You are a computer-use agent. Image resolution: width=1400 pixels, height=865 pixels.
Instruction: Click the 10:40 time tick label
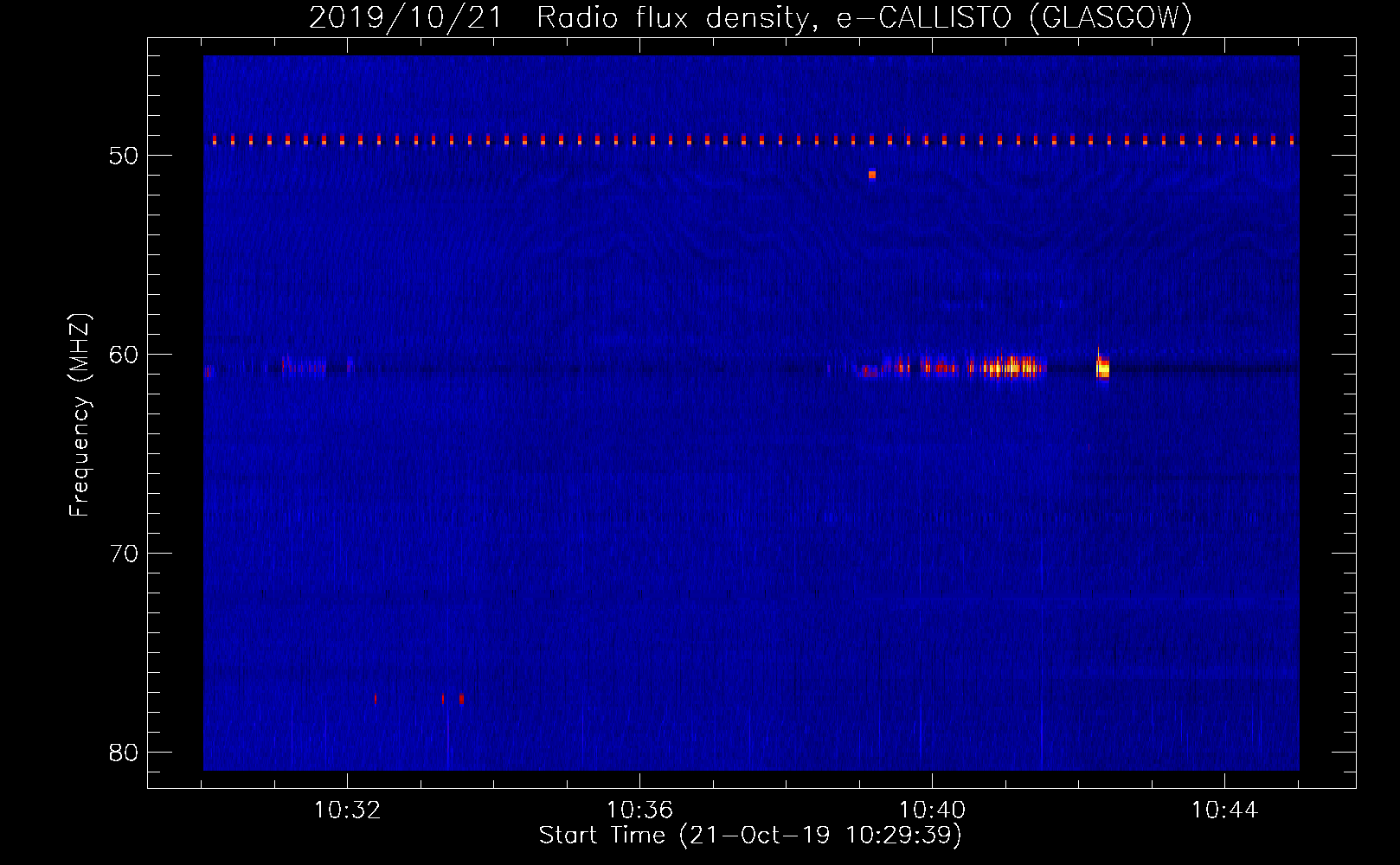pos(932,811)
